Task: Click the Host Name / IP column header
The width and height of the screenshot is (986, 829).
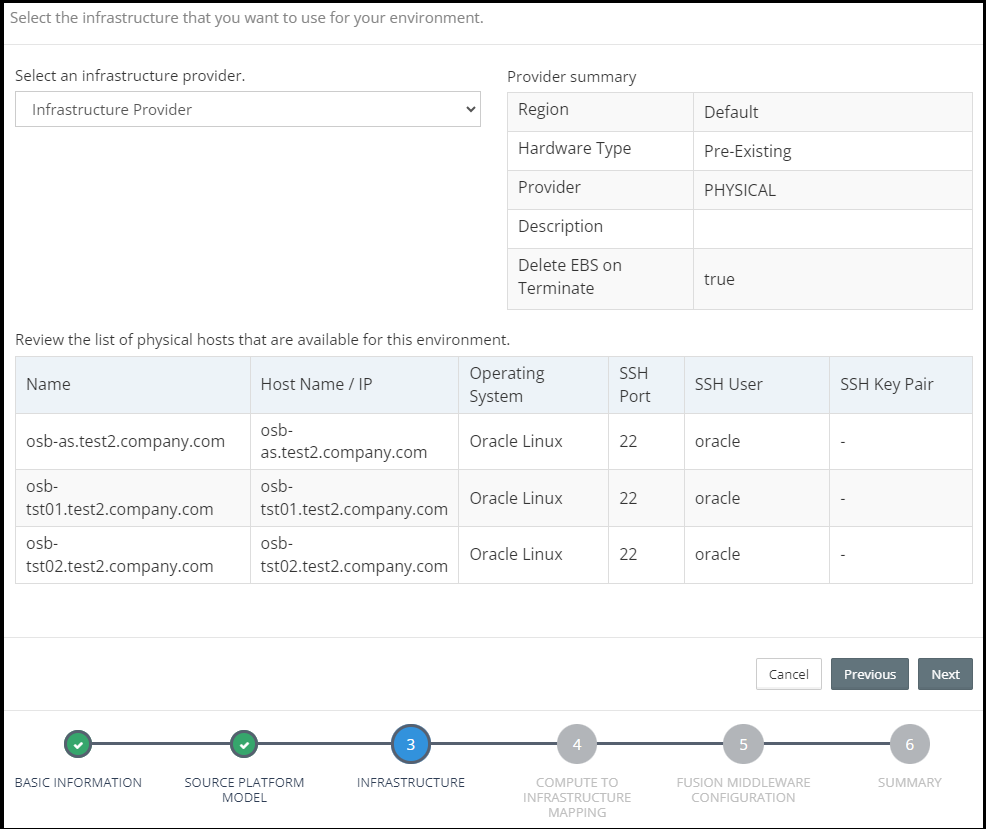Action: 316,385
